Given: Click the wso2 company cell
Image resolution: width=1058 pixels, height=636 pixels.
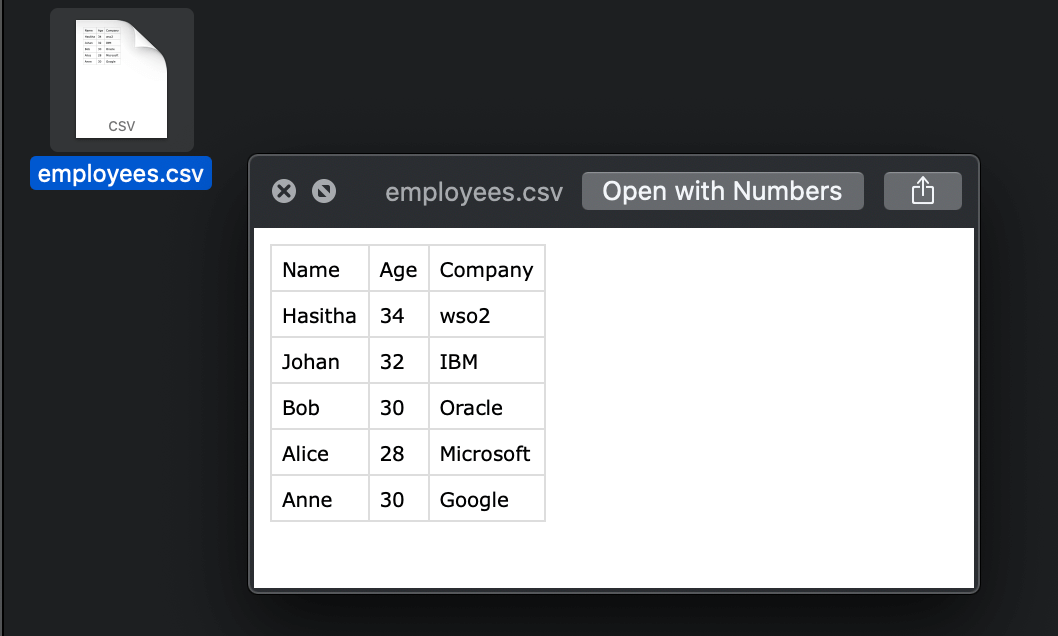Looking at the screenshot, I should pyautogui.click(x=486, y=315).
